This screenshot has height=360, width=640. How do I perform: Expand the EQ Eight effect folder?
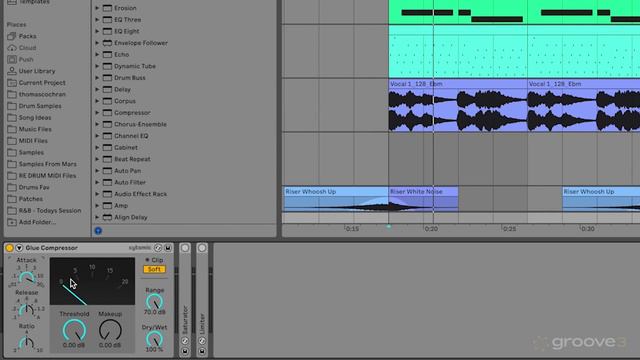tap(97, 31)
